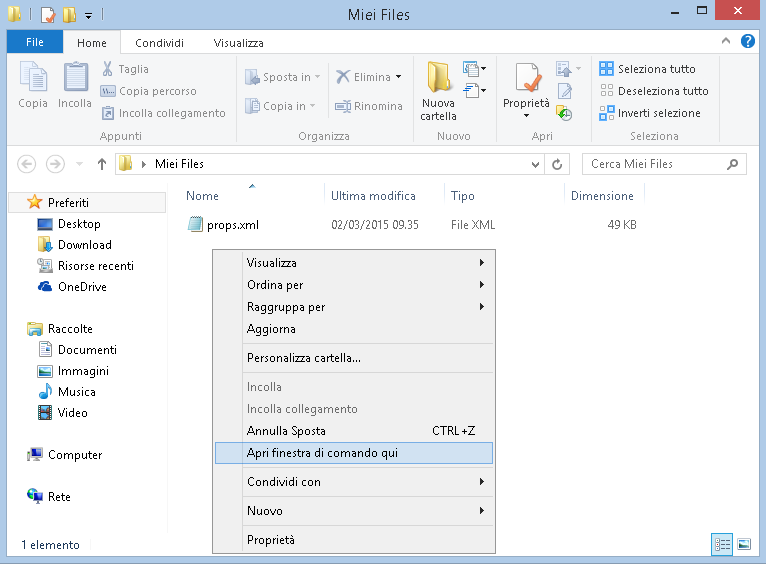Click the Copia icon in the ribbon
The width and height of the screenshot is (766, 564).
(33, 78)
